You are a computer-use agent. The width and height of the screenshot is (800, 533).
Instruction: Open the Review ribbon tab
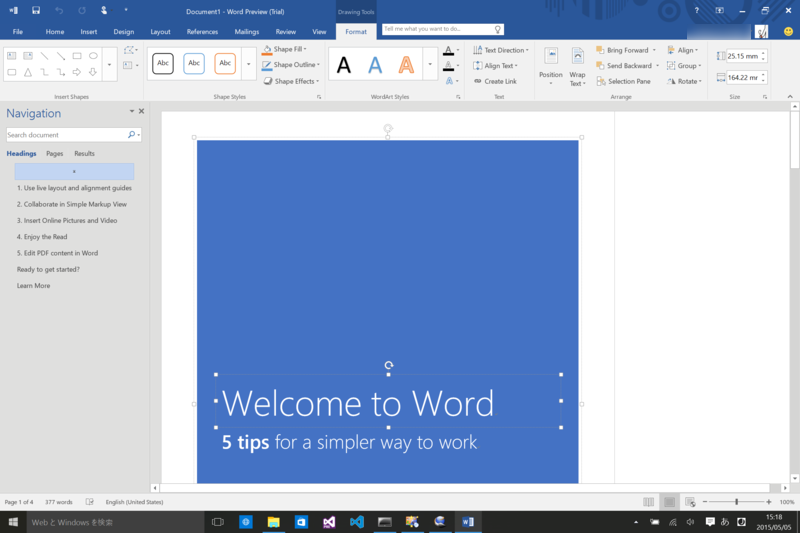(x=286, y=32)
